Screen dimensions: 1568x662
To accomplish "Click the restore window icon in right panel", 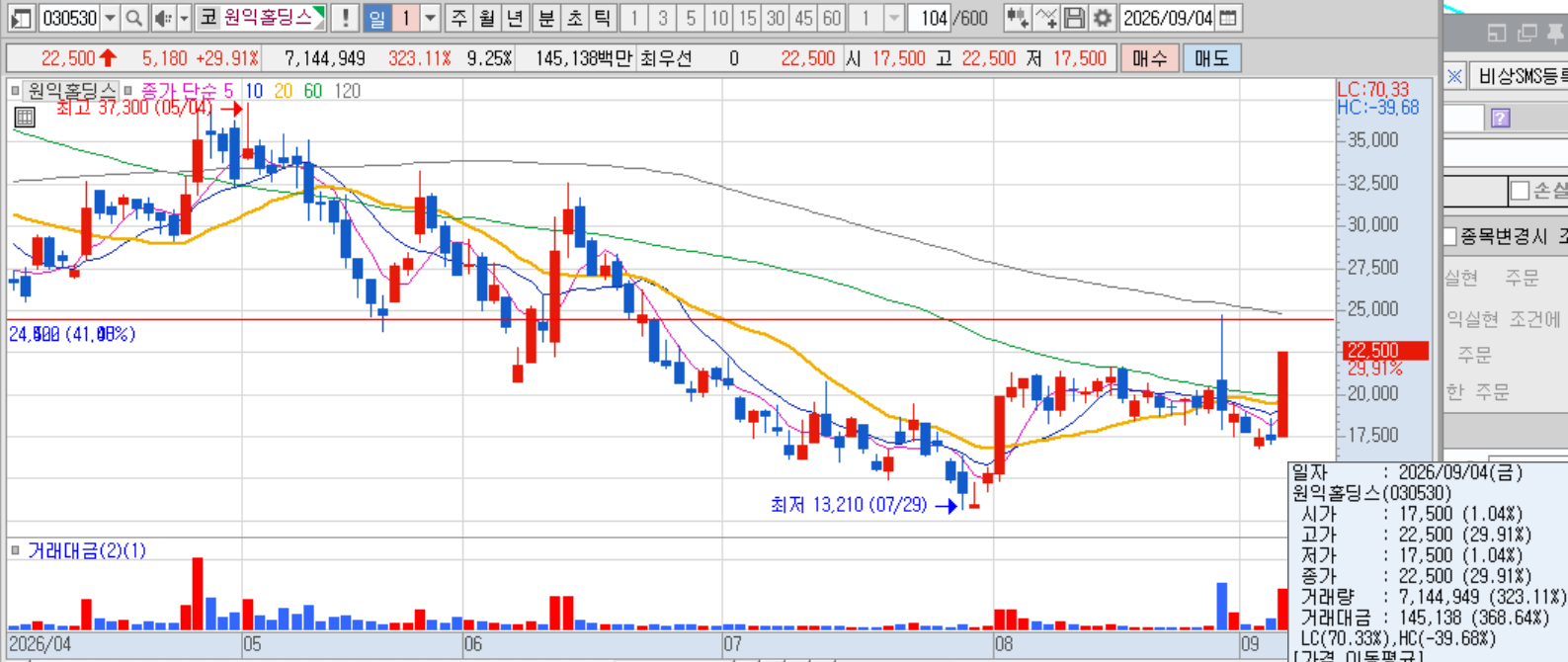I will click(1497, 34).
